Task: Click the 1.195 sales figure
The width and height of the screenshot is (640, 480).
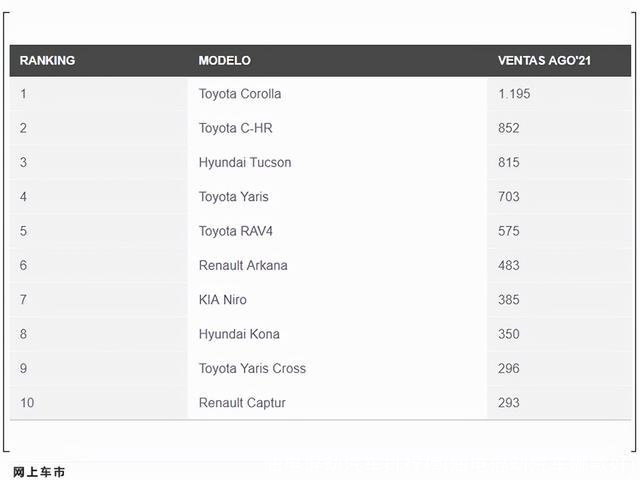Action: [515, 94]
